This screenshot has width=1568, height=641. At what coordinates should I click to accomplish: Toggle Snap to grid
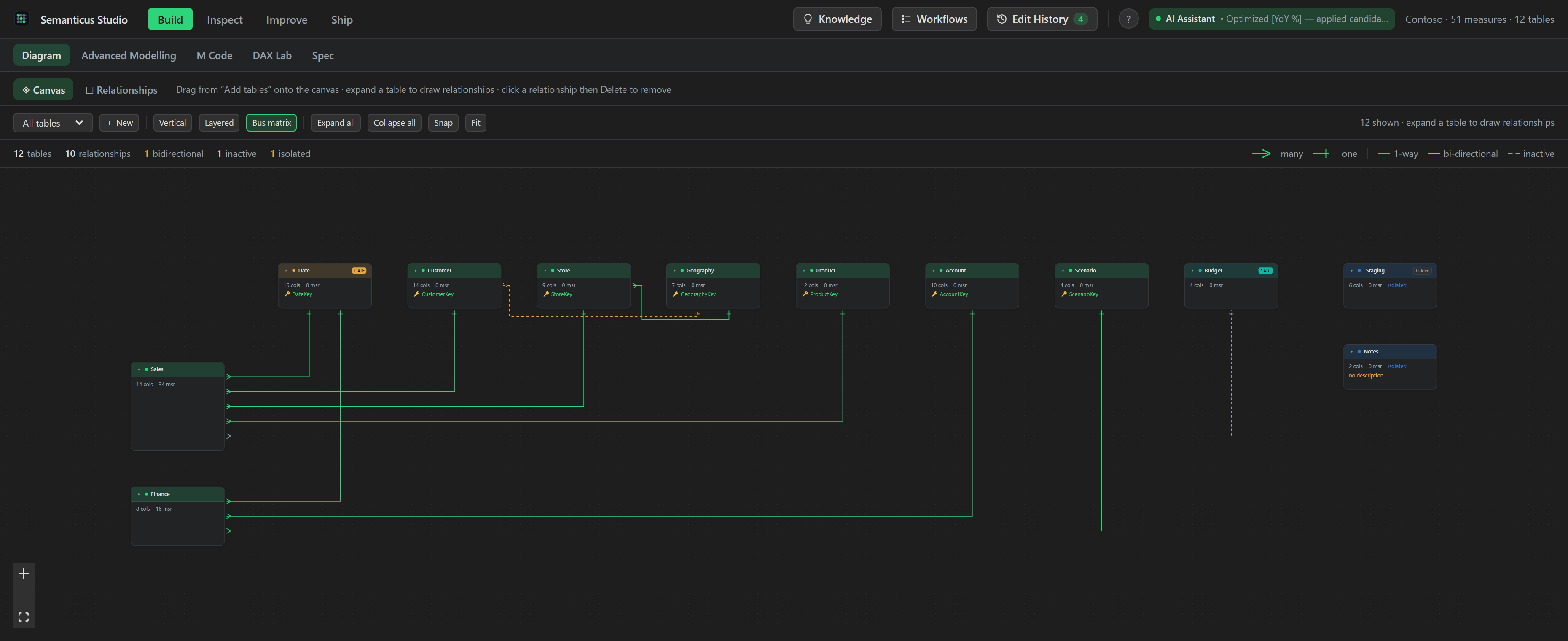(443, 122)
